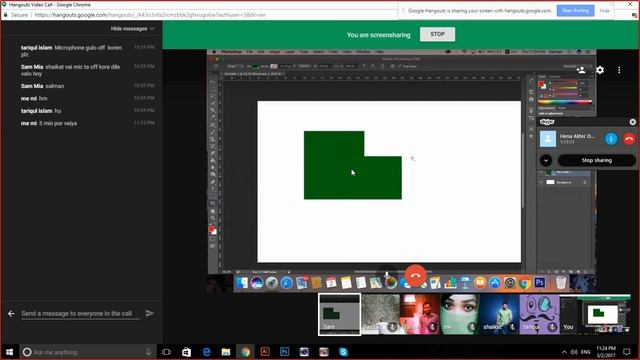Click message 'Microphone gulo off koren plz'
The width and height of the screenshot is (640, 360).
point(71,51)
